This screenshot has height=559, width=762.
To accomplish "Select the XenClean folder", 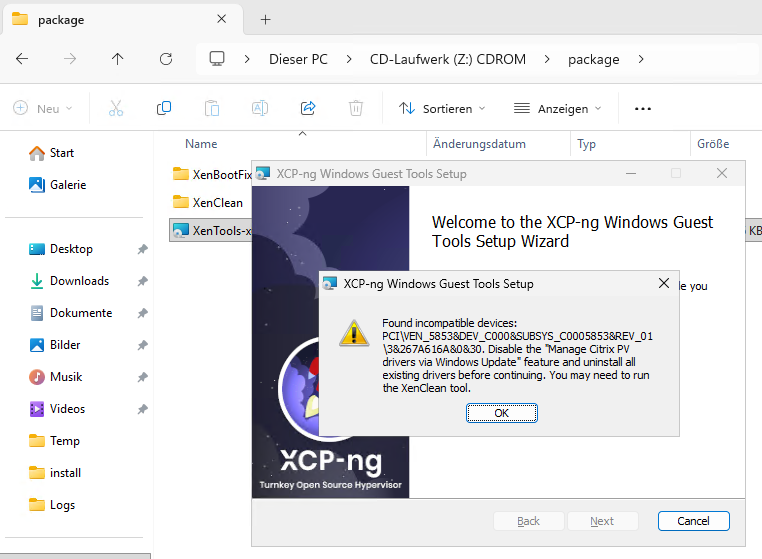I will click(217, 202).
